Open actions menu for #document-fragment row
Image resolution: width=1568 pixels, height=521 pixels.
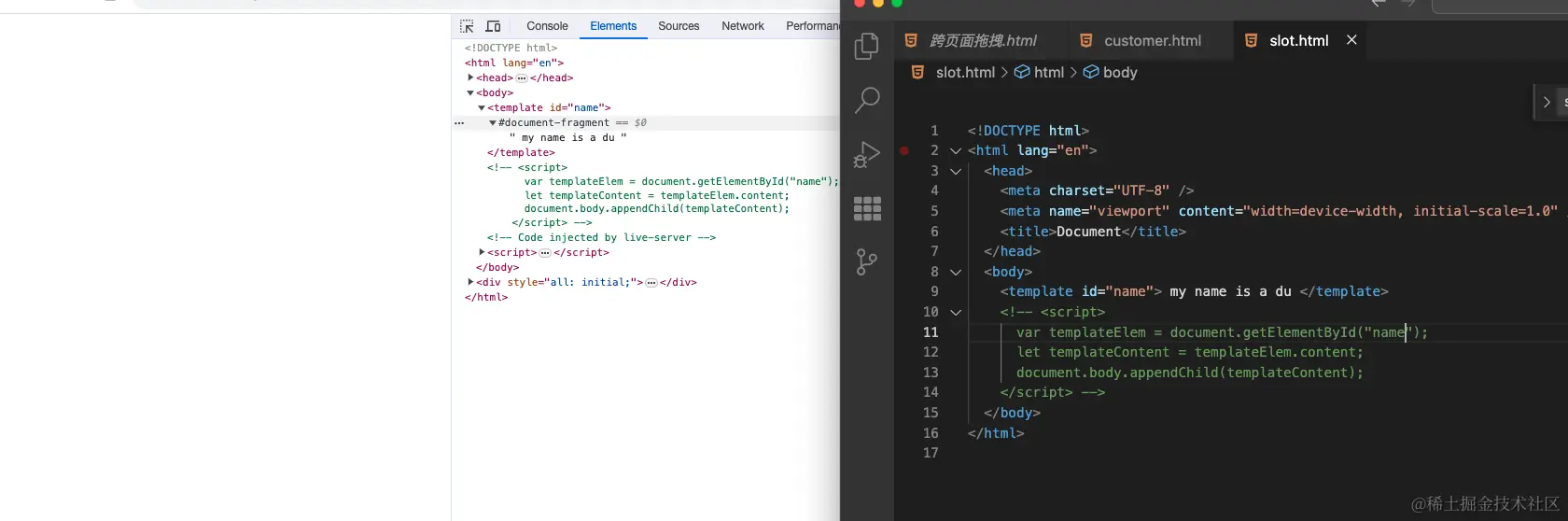[x=459, y=123]
